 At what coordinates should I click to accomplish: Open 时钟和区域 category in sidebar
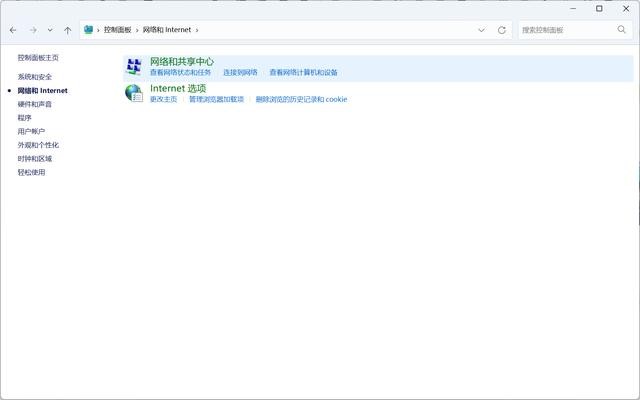click(x=35, y=159)
